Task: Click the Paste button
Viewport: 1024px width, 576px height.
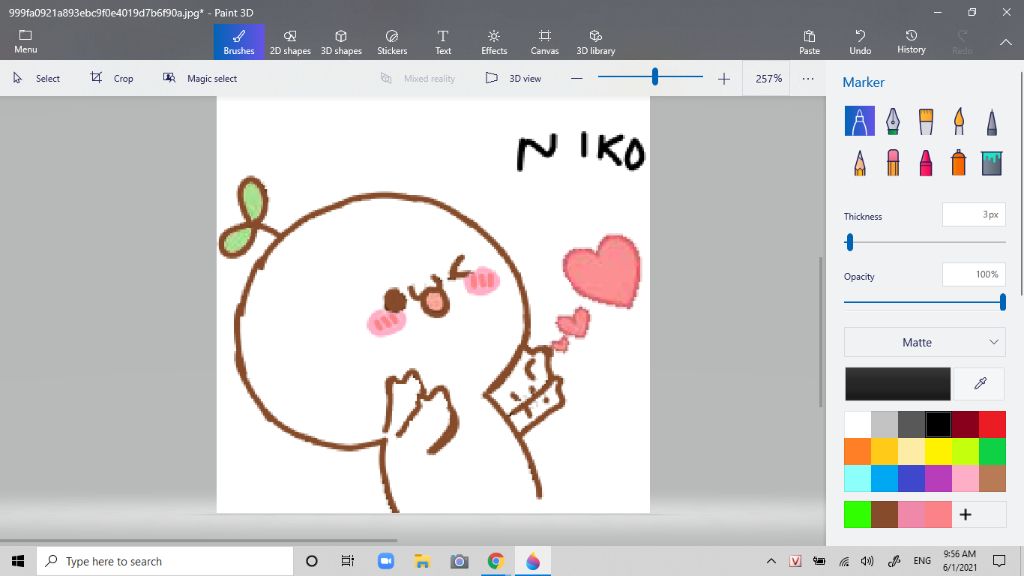Action: point(809,42)
